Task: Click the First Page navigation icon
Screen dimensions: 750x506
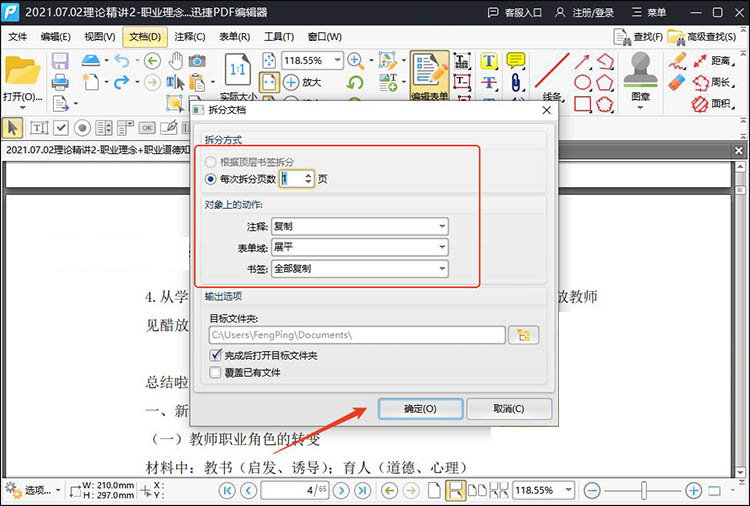Action: coord(227,490)
